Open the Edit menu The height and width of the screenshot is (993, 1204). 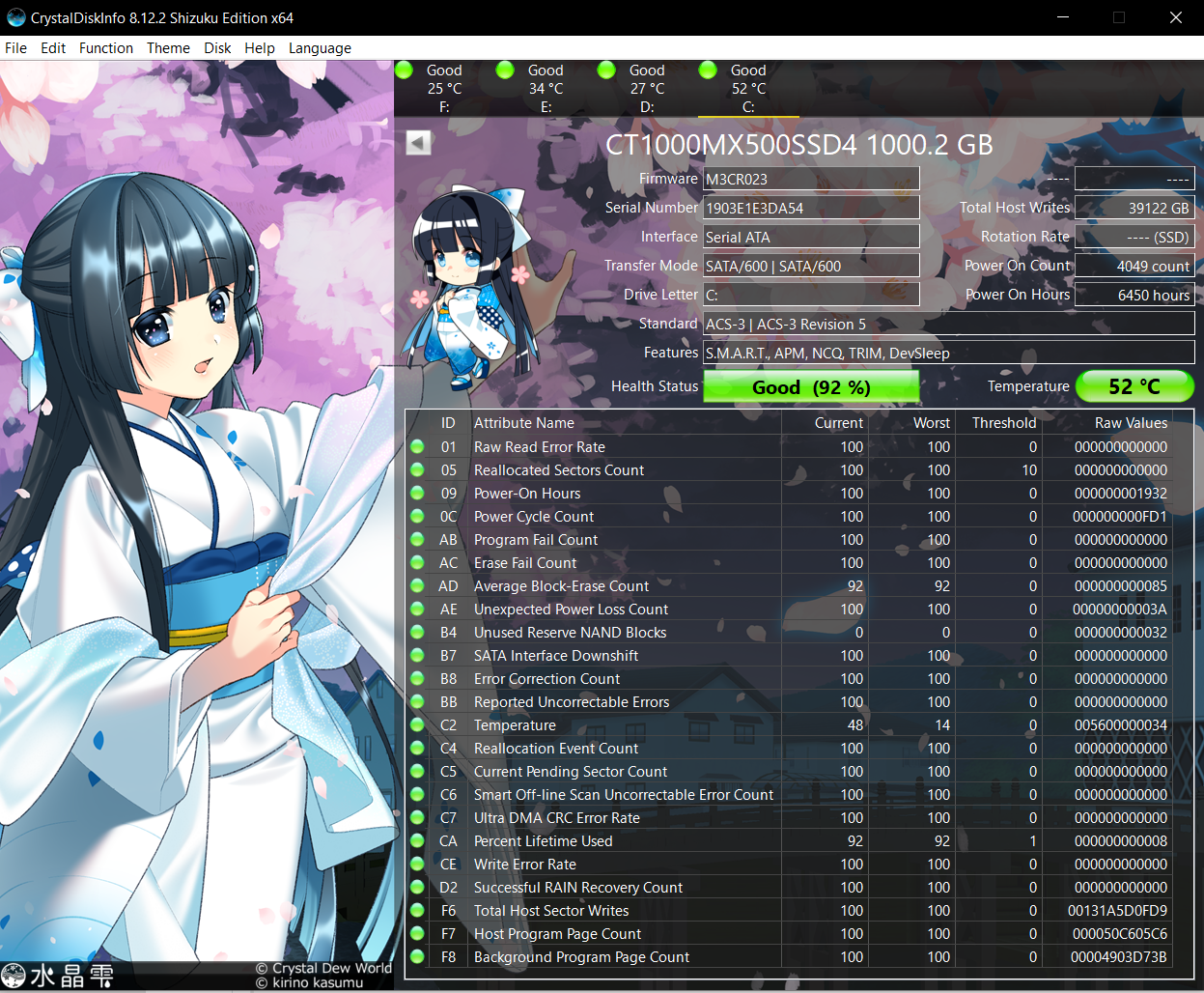[53, 48]
